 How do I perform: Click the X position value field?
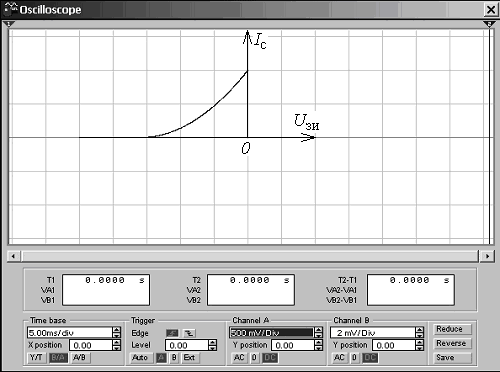click(91, 345)
